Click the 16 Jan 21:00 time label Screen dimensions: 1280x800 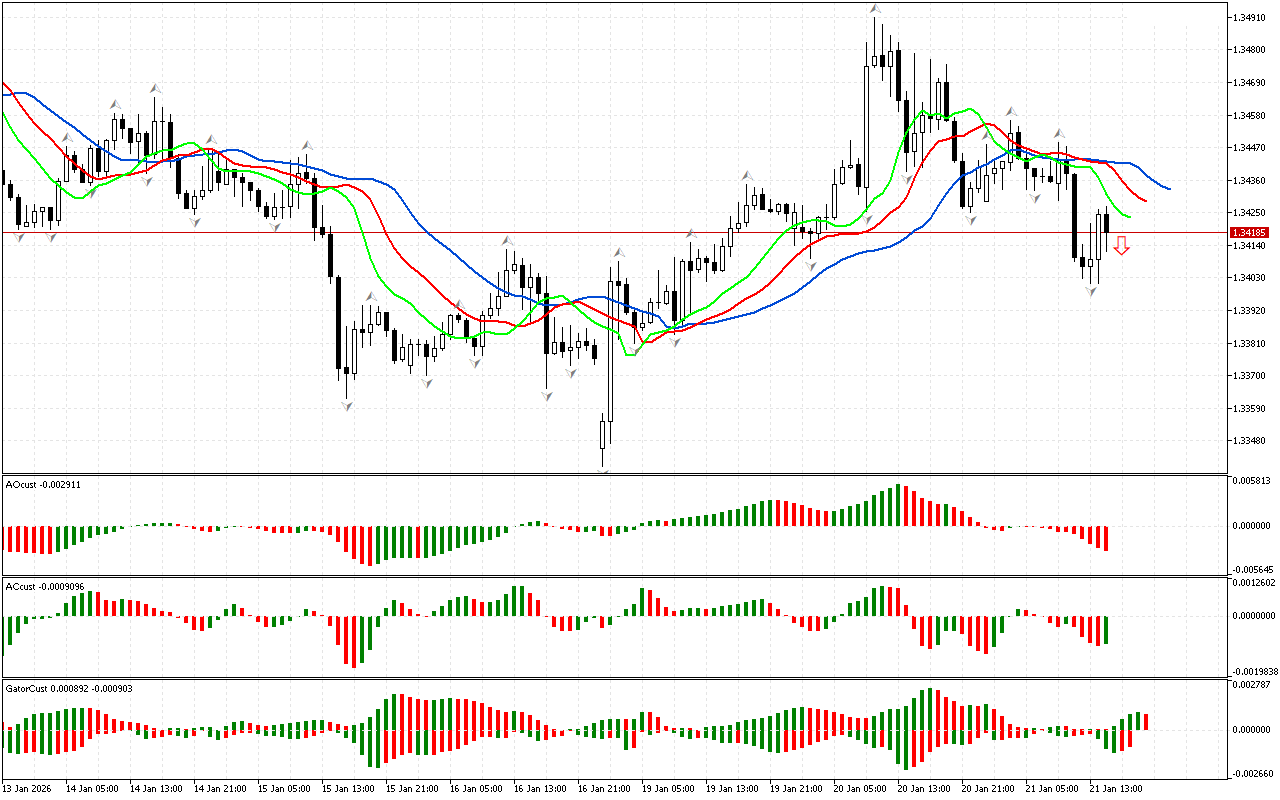coord(603,788)
